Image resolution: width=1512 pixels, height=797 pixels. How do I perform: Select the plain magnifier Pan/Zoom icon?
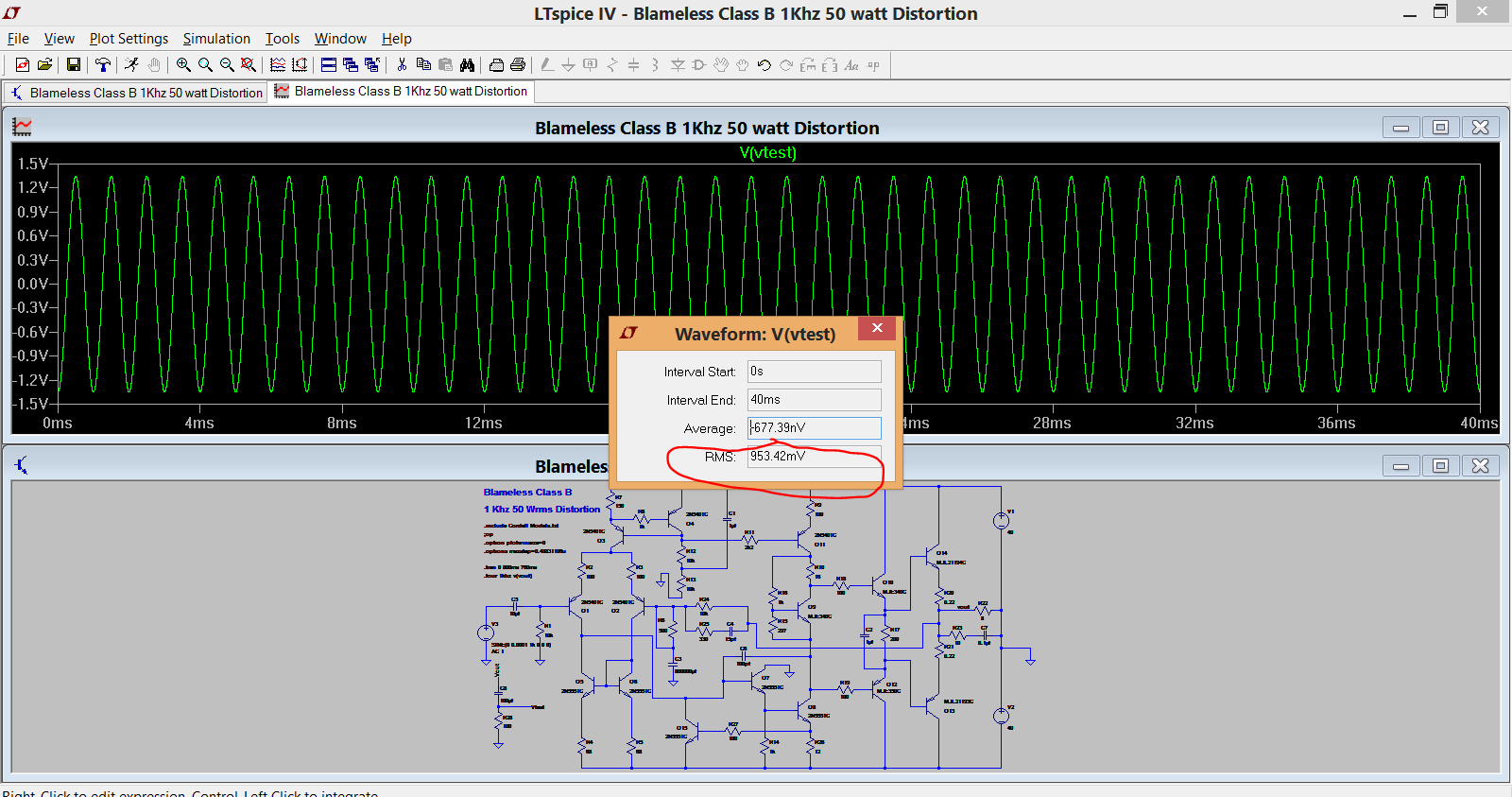[x=205, y=65]
